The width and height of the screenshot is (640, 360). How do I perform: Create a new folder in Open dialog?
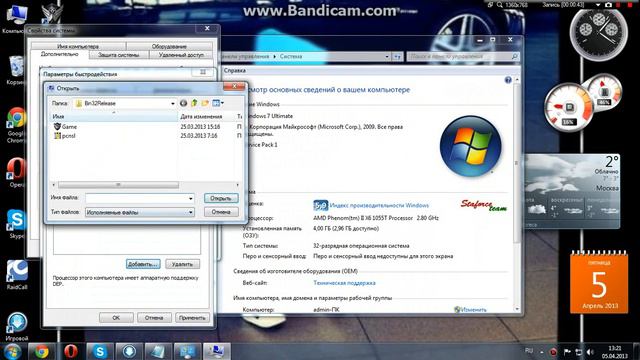point(205,103)
